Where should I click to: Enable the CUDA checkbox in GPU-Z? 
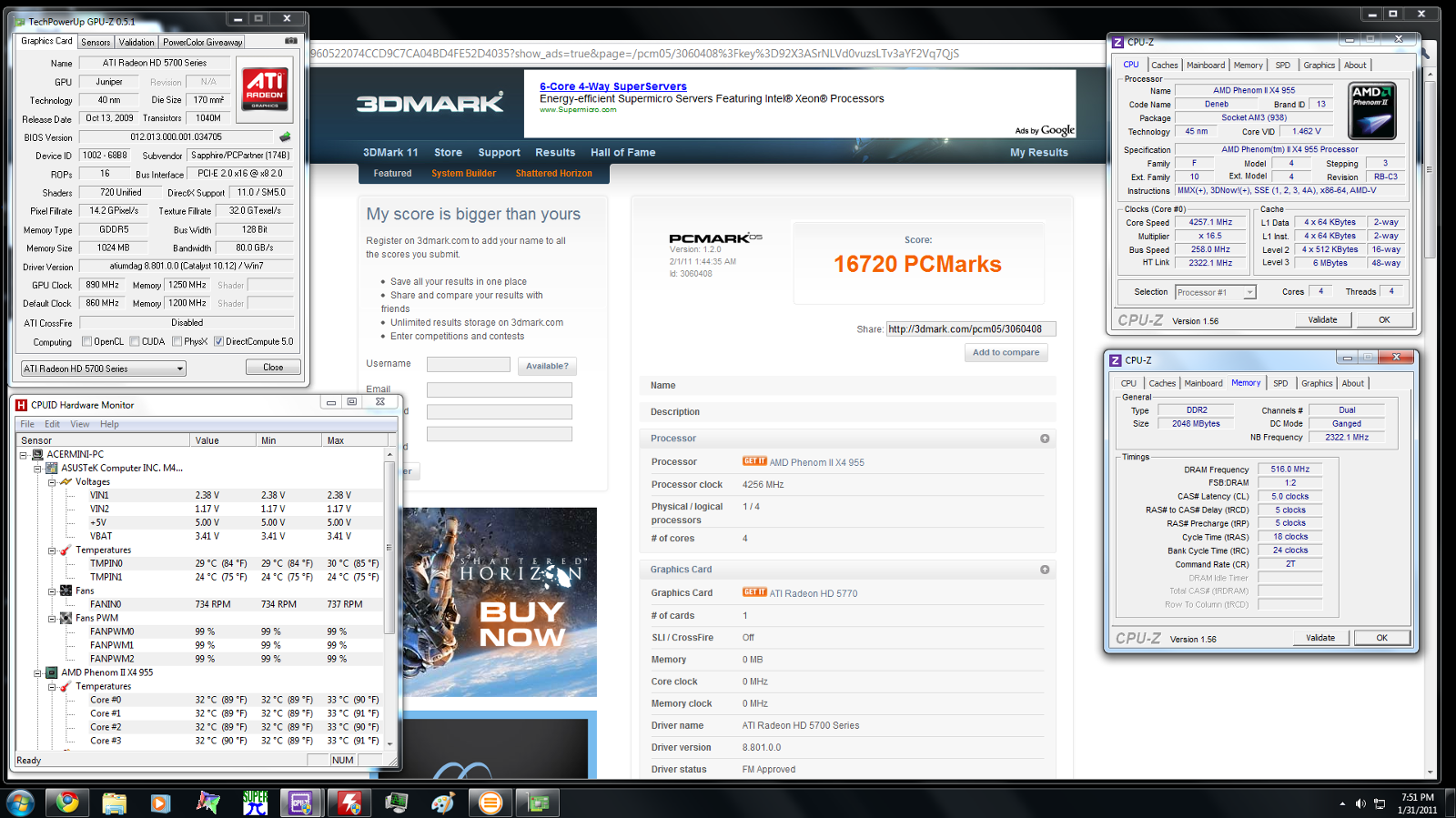click(x=135, y=342)
